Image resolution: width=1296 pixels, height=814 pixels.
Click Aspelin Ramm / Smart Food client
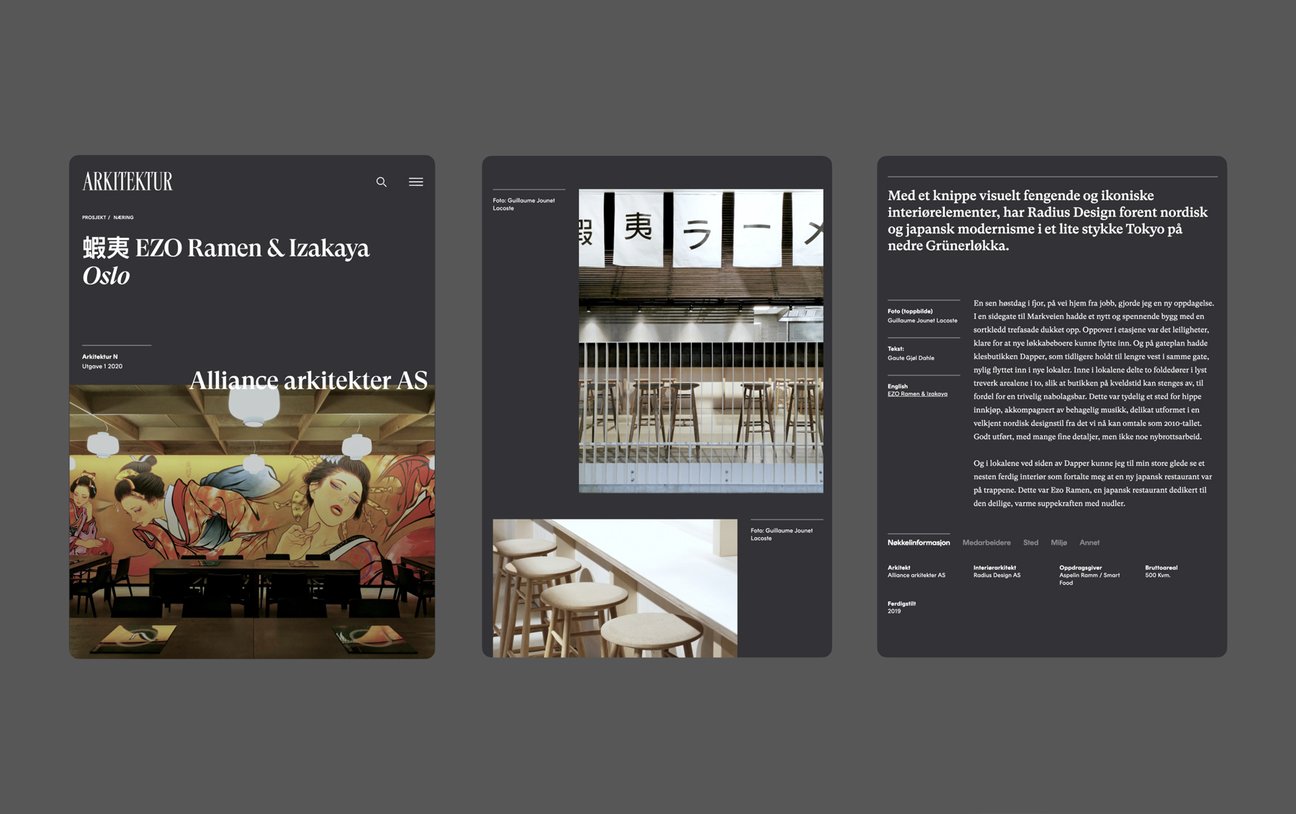[x=1089, y=578]
